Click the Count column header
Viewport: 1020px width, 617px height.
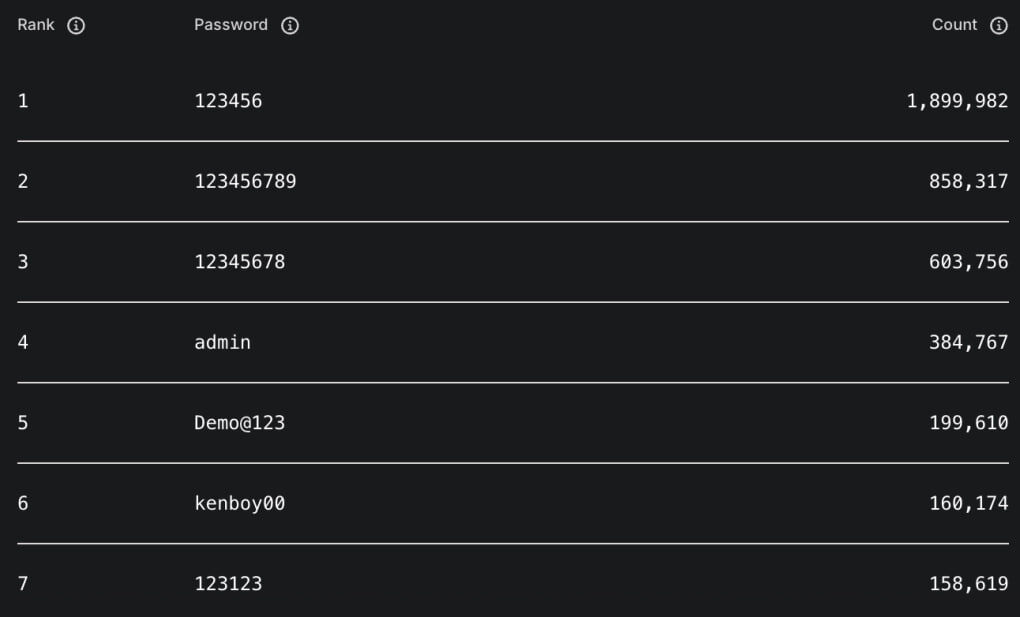point(954,25)
